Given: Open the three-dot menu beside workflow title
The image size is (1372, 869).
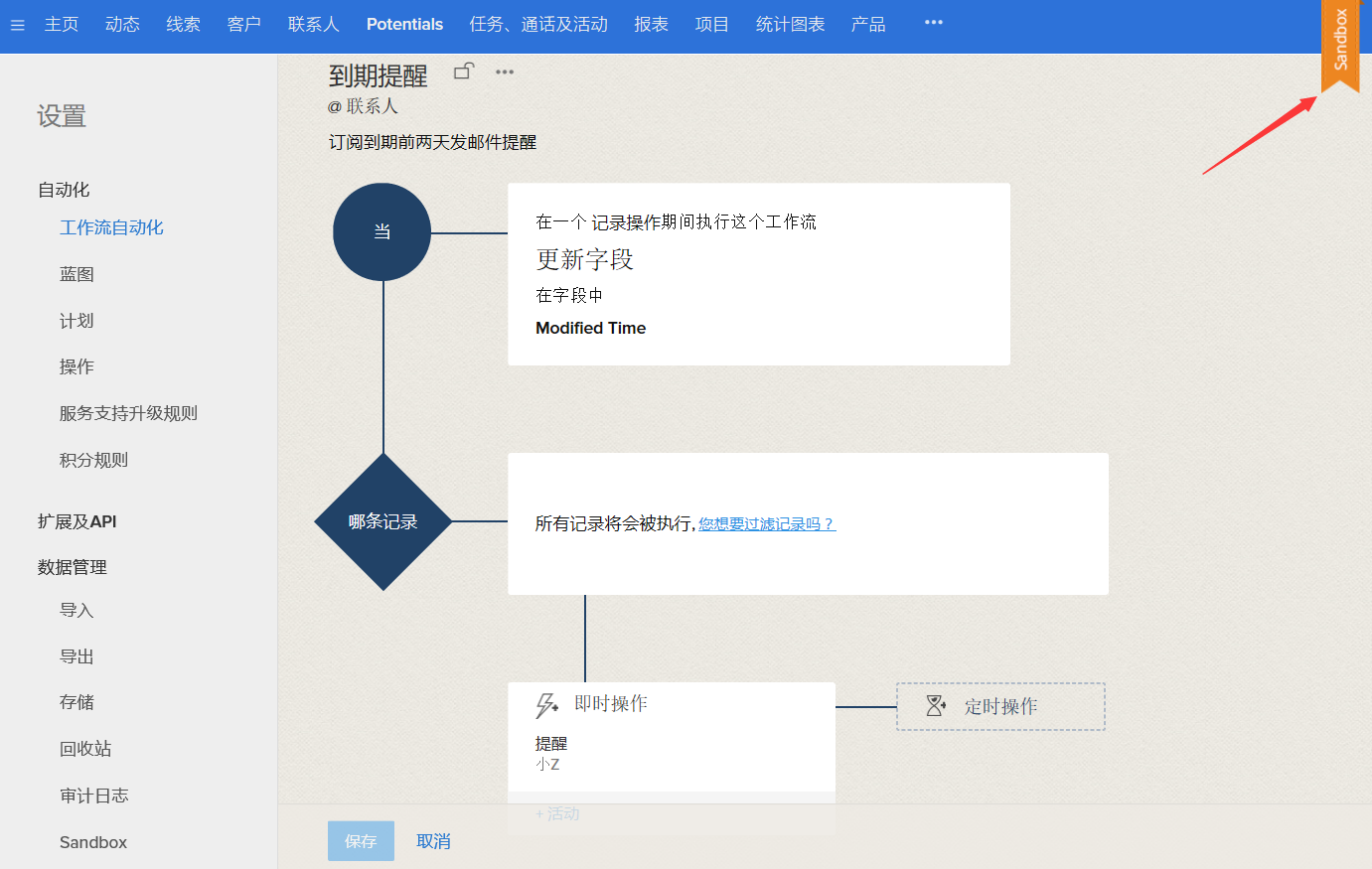Looking at the screenshot, I should point(505,72).
